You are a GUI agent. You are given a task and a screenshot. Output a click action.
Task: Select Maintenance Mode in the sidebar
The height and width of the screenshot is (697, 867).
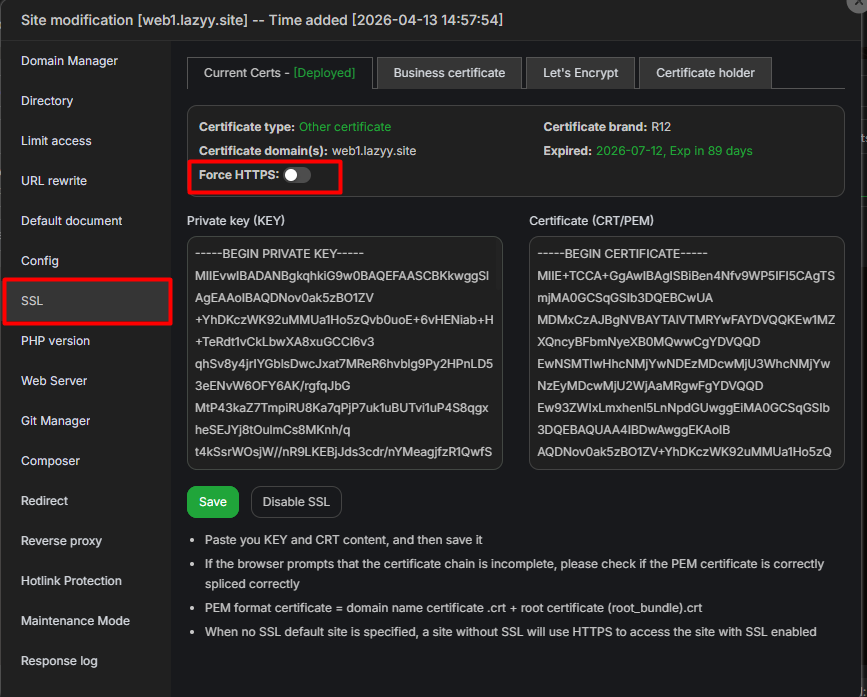click(x=75, y=621)
